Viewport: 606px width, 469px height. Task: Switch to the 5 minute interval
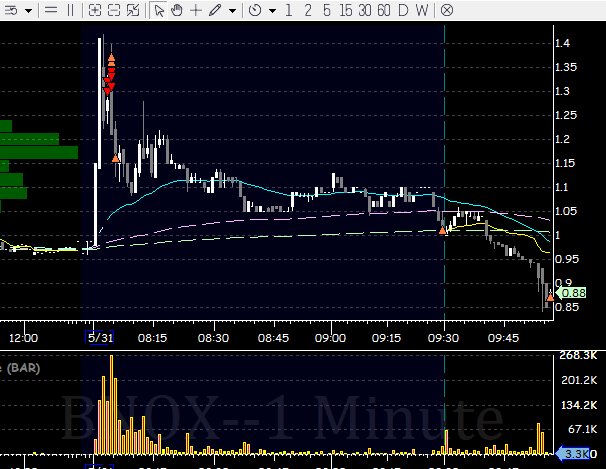coord(327,10)
